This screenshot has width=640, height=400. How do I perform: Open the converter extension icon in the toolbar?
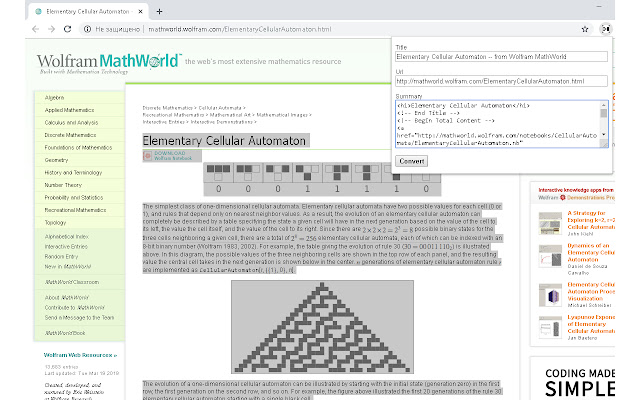pos(606,29)
